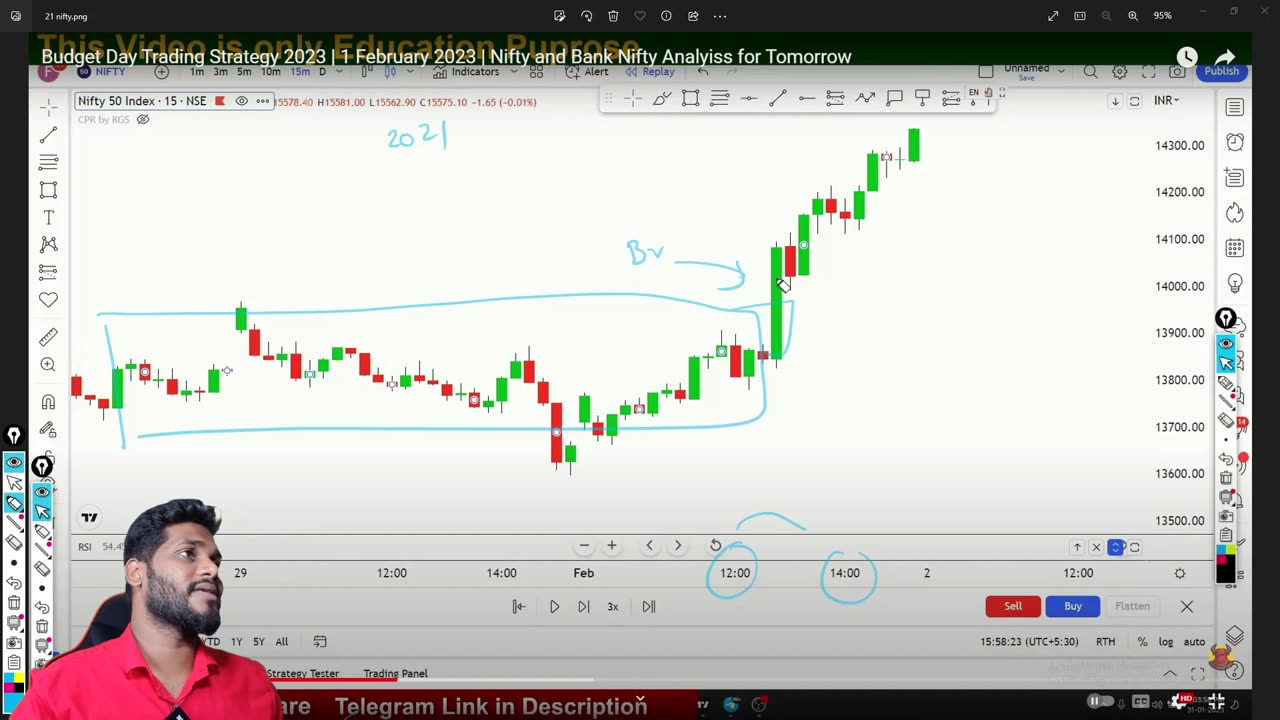Click the Flatten button
The image size is (1280, 720).
(x=1133, y=606)
